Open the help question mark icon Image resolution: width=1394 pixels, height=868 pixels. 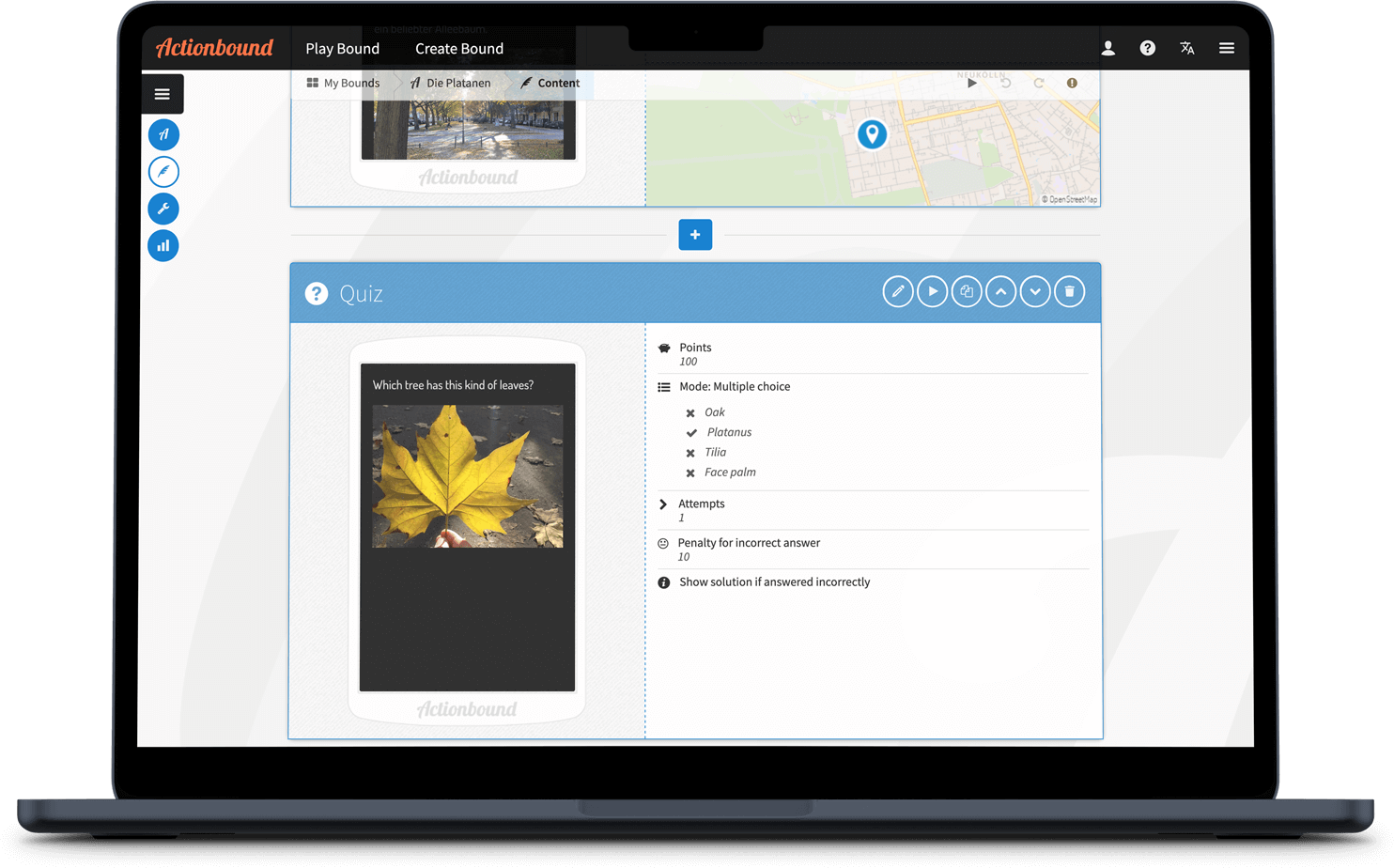[x=1147, y=49]
